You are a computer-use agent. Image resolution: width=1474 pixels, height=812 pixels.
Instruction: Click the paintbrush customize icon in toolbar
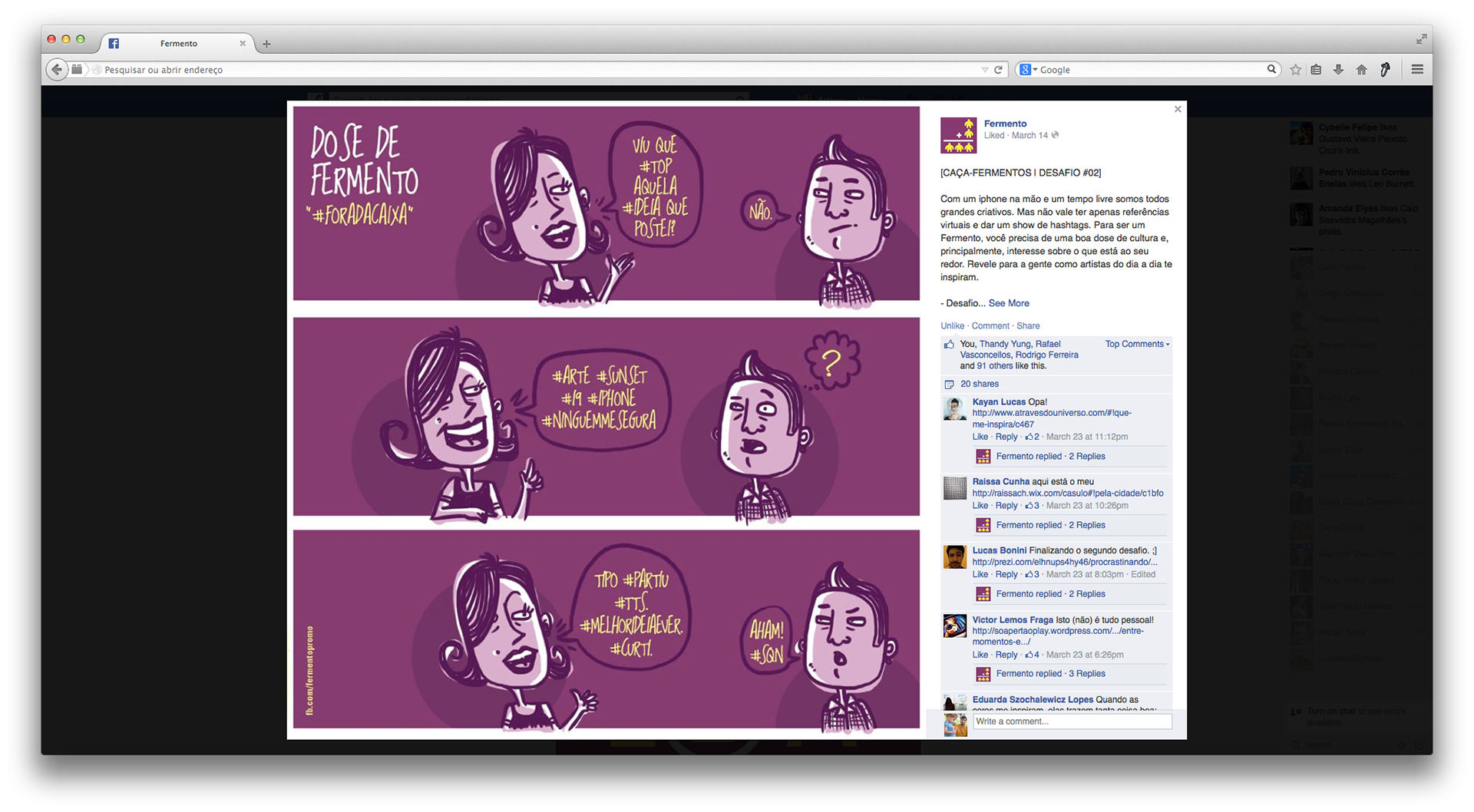(x=1385, y=70)
